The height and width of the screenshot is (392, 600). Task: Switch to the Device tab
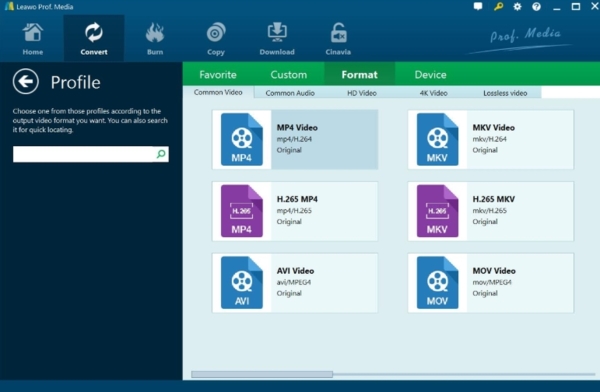click(430, 74)
